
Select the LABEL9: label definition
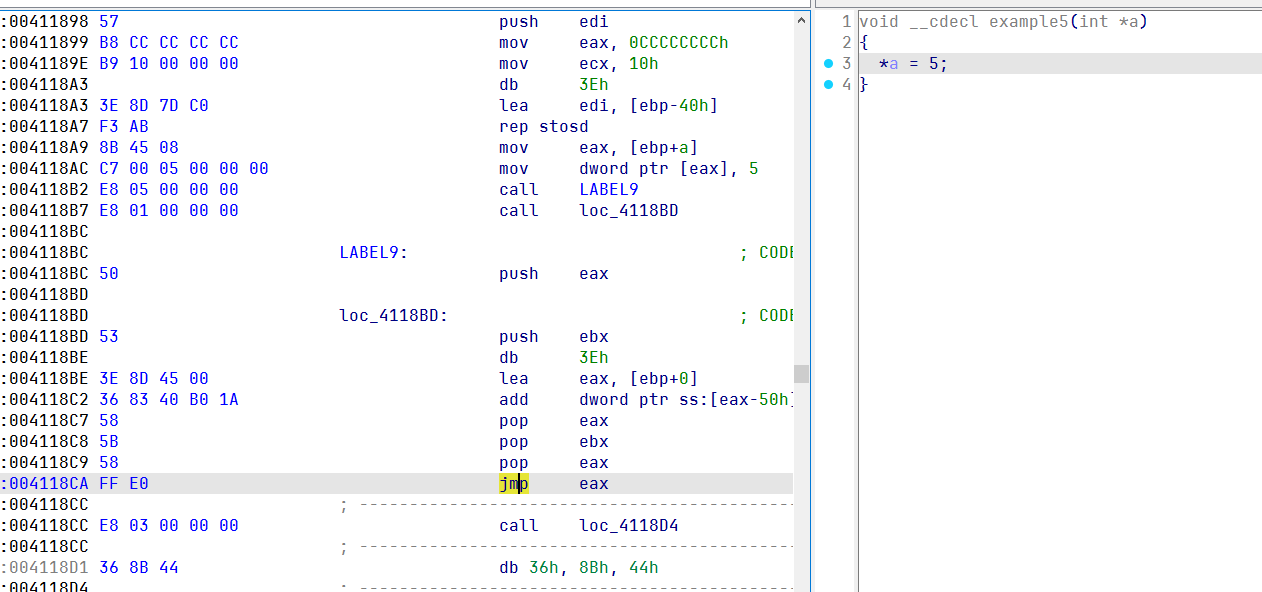(373, 253)
